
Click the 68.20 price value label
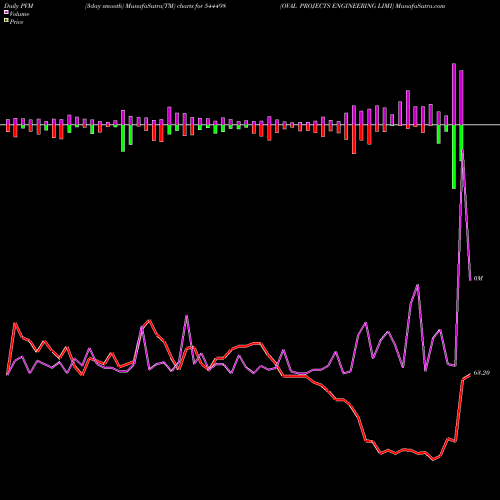point(481,373)
